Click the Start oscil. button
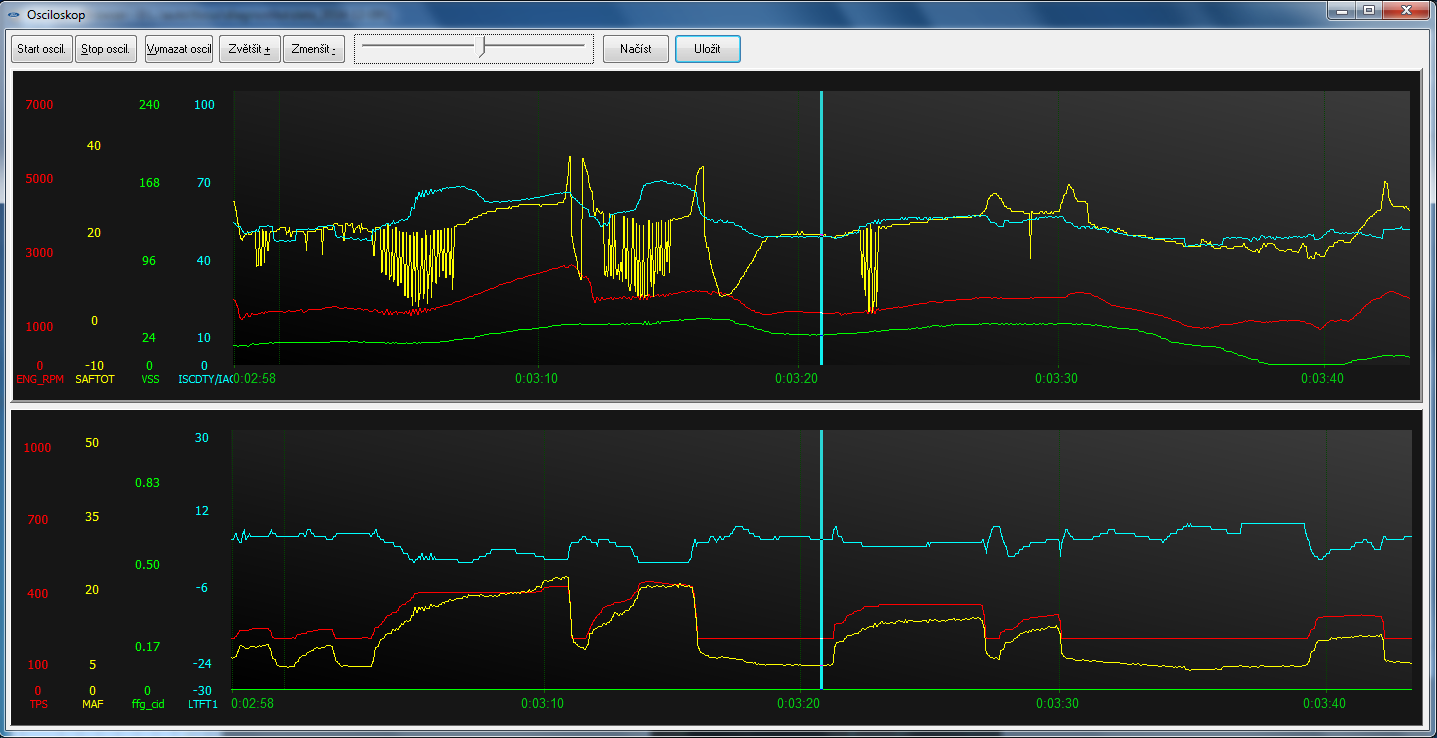Image resolution: width=1437 pixels, height=738 pixels. click(x=41, y=49)
